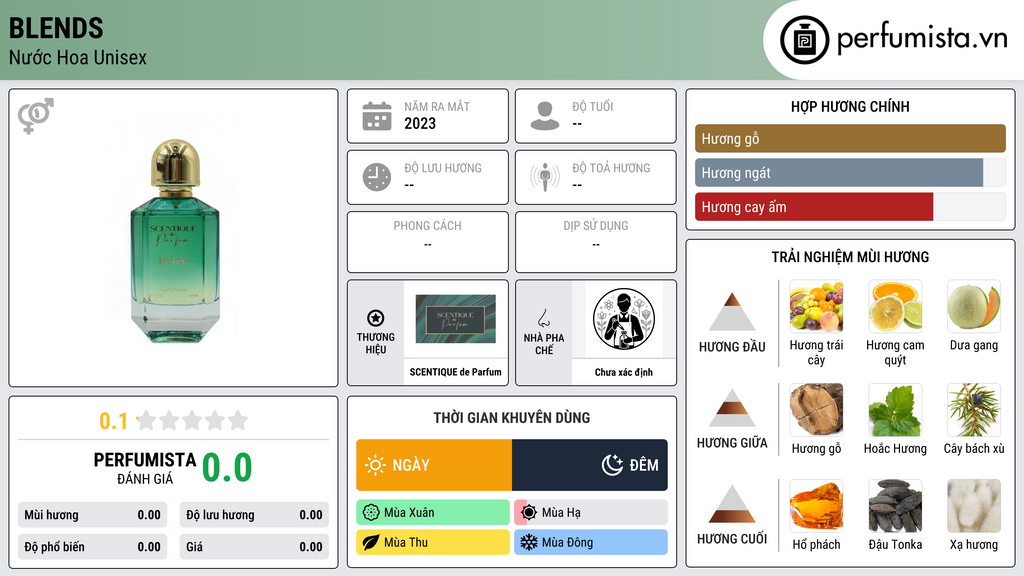Open the Hương cam quýt citrus note image
1024x576 pixels.
coord(895,307)
